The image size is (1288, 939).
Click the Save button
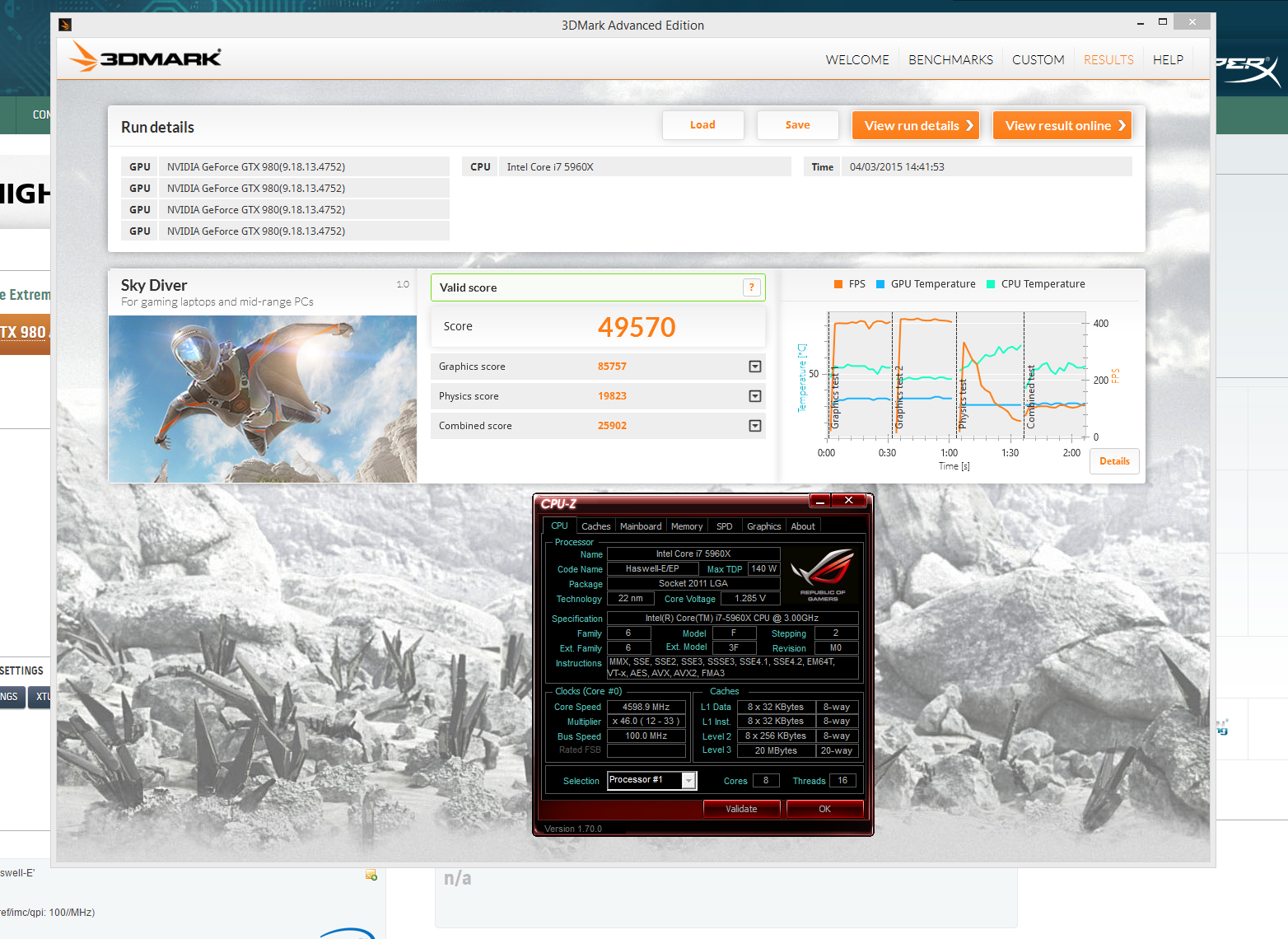pyautogui.click(x=797, y=125)
